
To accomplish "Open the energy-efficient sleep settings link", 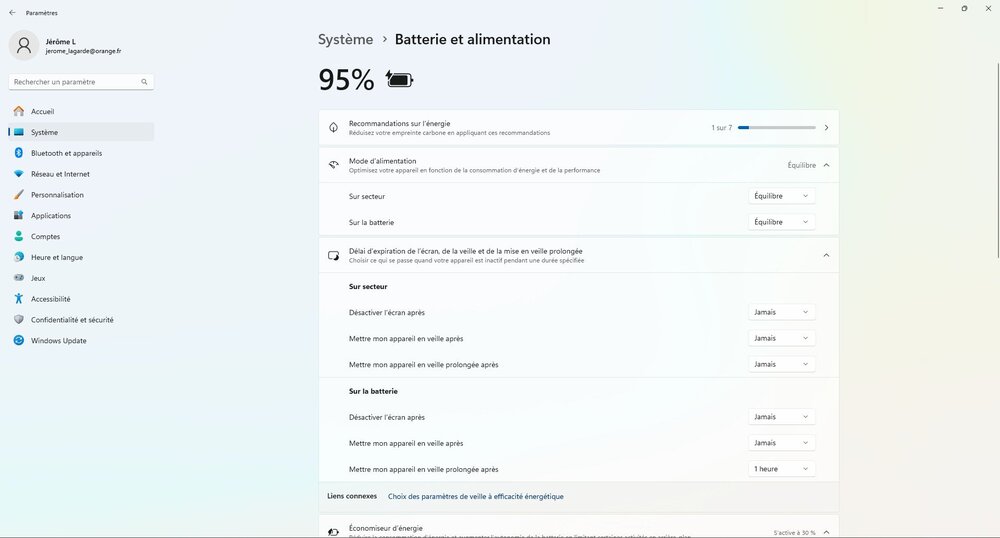I will coord(475,496).
